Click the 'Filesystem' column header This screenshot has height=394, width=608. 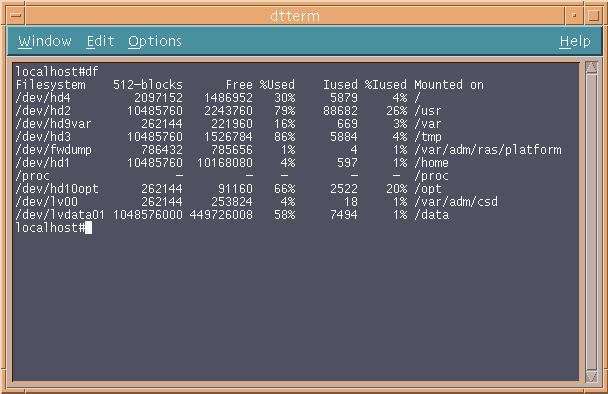(50, 85)
